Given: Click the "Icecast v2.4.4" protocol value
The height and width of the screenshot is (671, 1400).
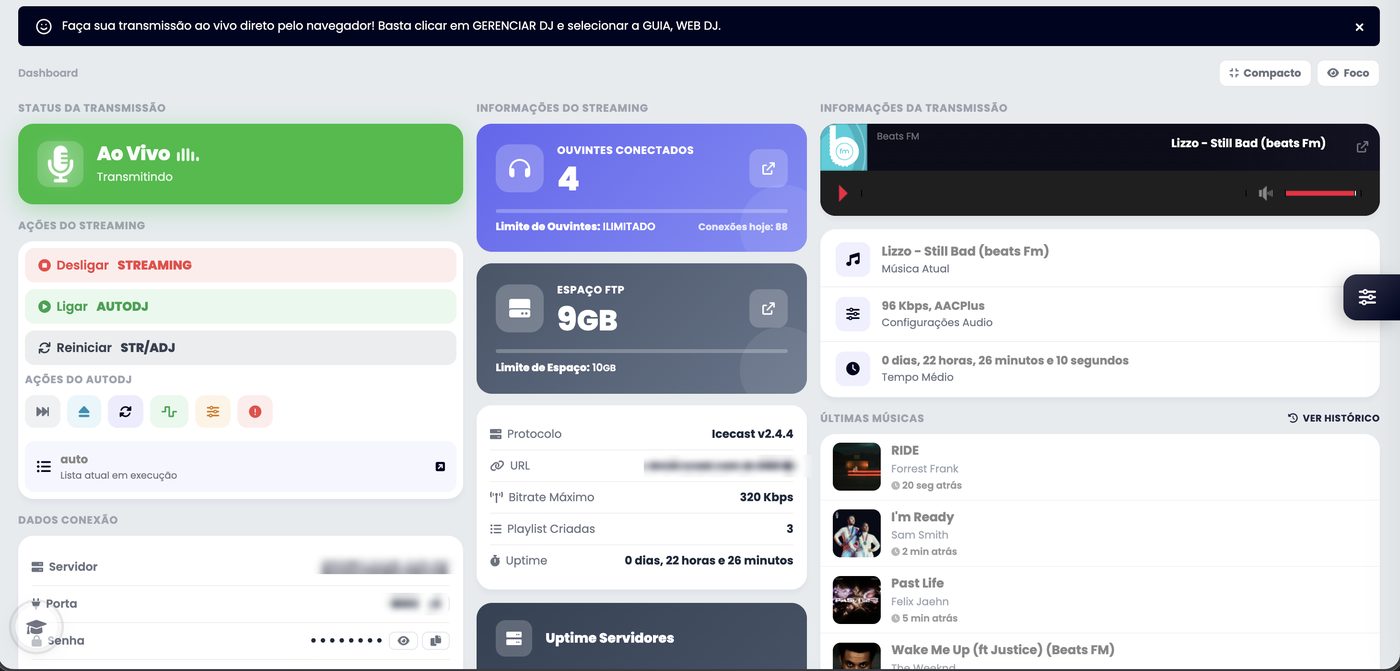Looking at the screenshot, I should coord(753,434).
